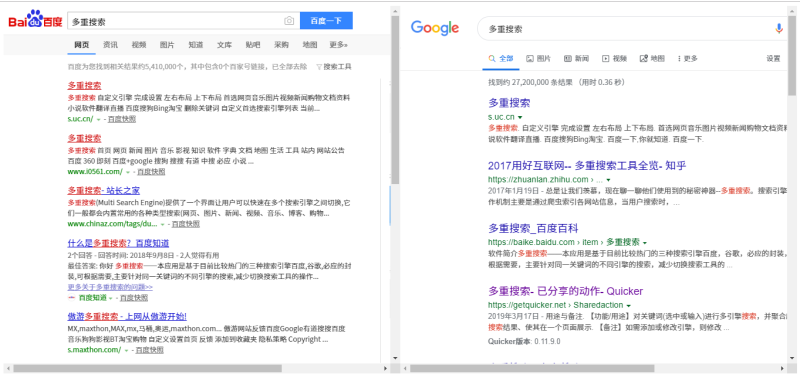
Task: Open 多重搜索_百度百科 result on Google
Action: click(533, 228)
